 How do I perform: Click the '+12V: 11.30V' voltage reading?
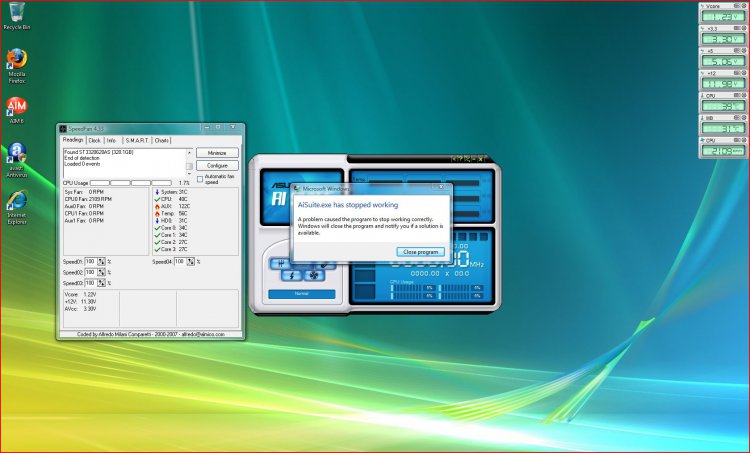(x=80, y=302)
